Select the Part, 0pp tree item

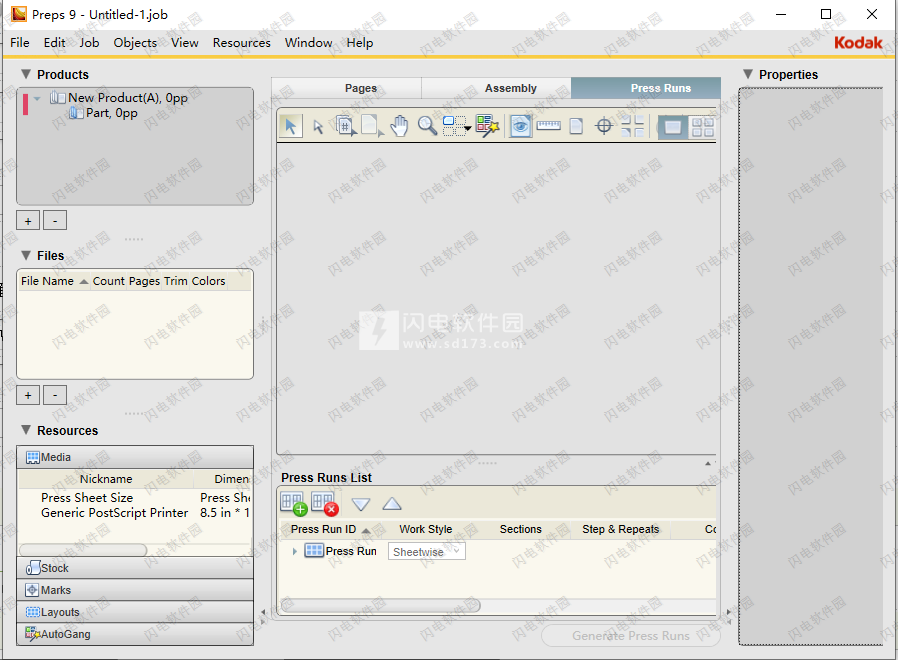[112, 113]
